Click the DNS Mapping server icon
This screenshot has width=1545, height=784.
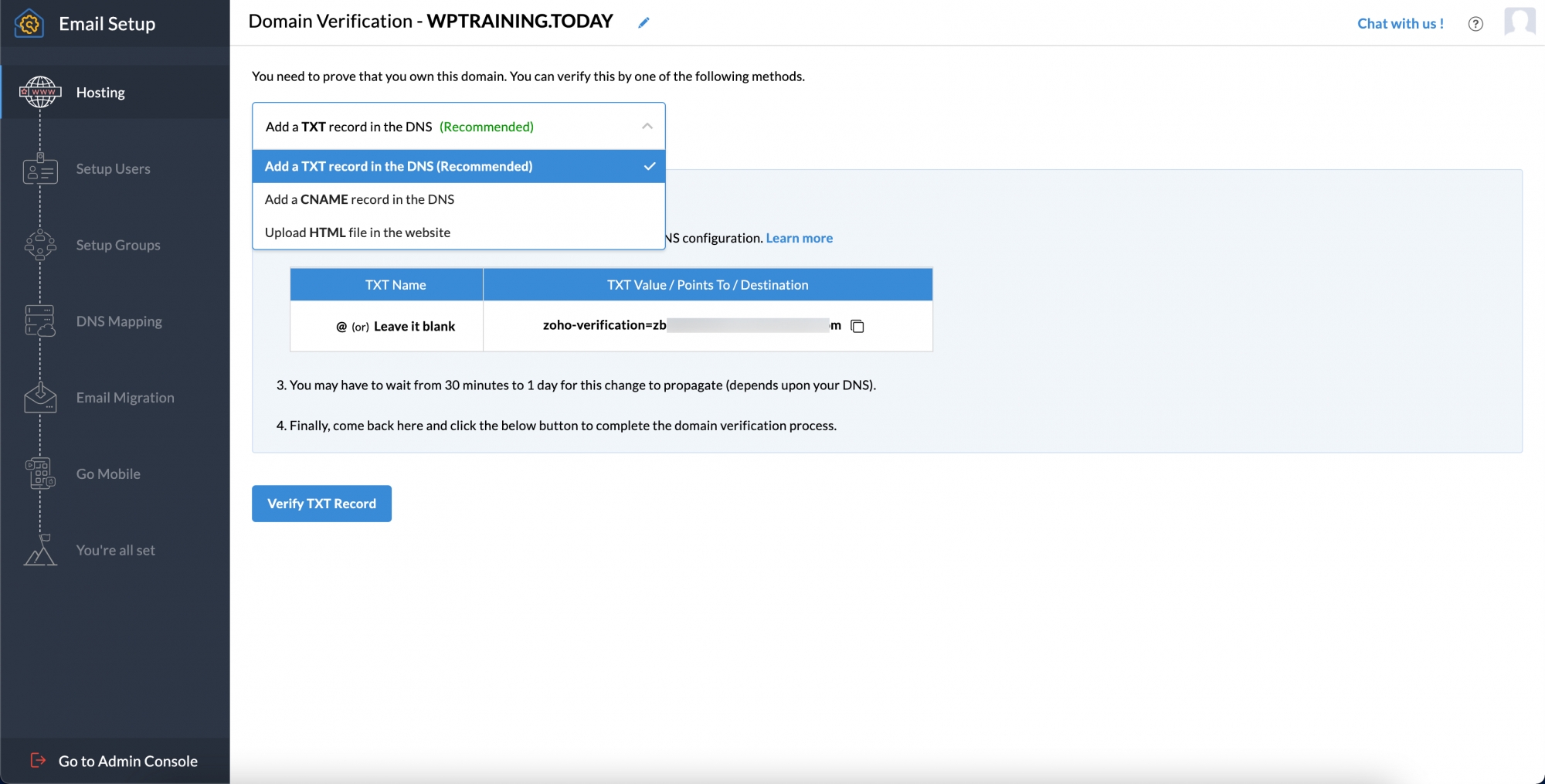[x=40, y=321]
